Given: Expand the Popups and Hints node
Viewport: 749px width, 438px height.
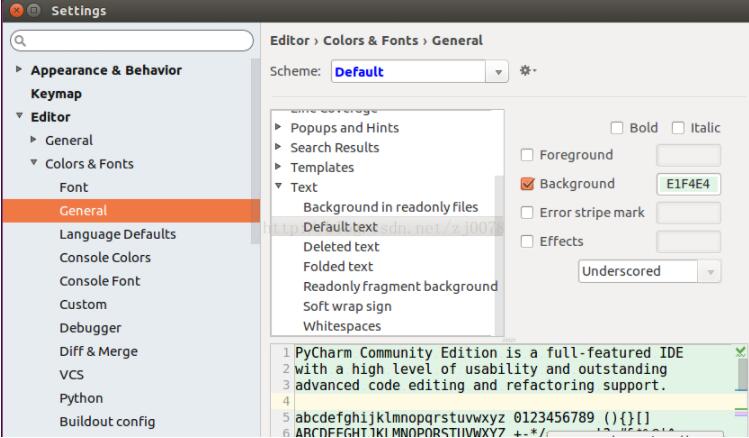Looking at the screenshot, I should (x=279, y=128).
